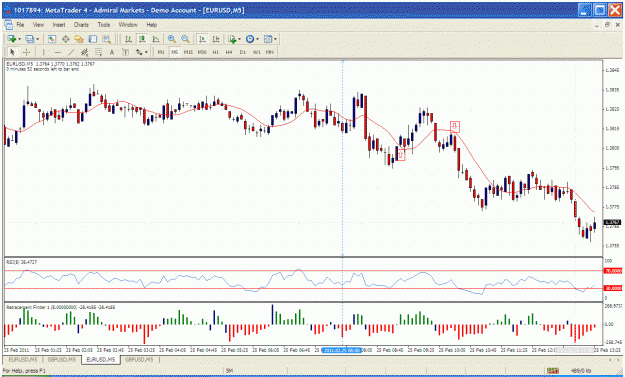Image resolution: width=625 pixels, height=377 pixels.
Task: Expand the Arrows tool dropdown arrow
Action: (146, 52)
